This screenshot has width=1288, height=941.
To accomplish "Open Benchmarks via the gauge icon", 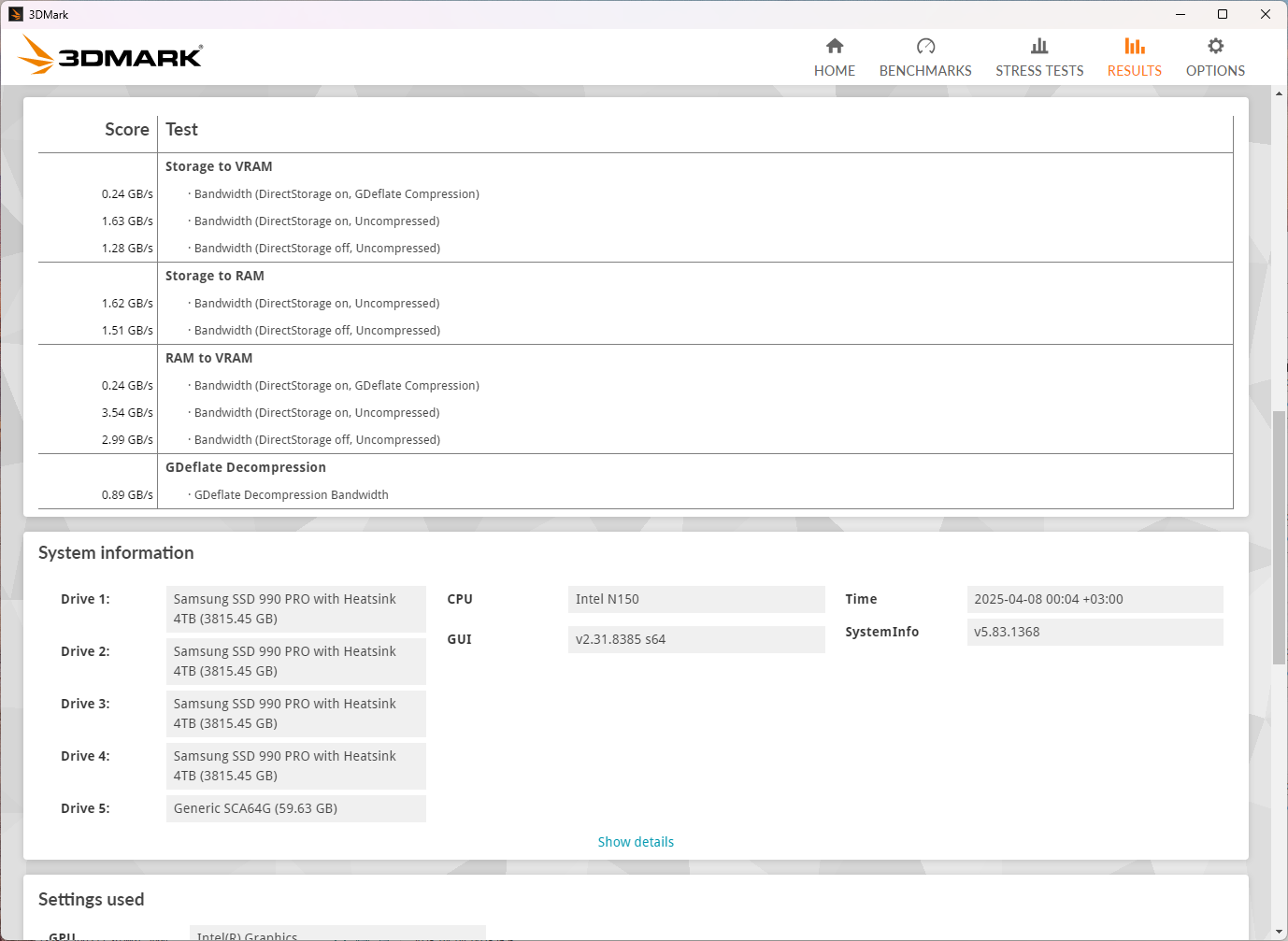I will (x=925, y=47).
